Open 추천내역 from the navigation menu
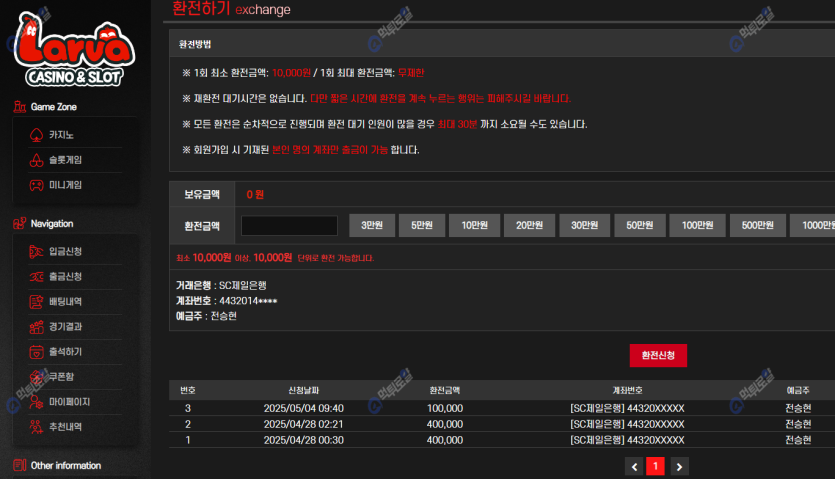Image resolution: width=835 pixels, height=479 pixels. pos(65,427)
